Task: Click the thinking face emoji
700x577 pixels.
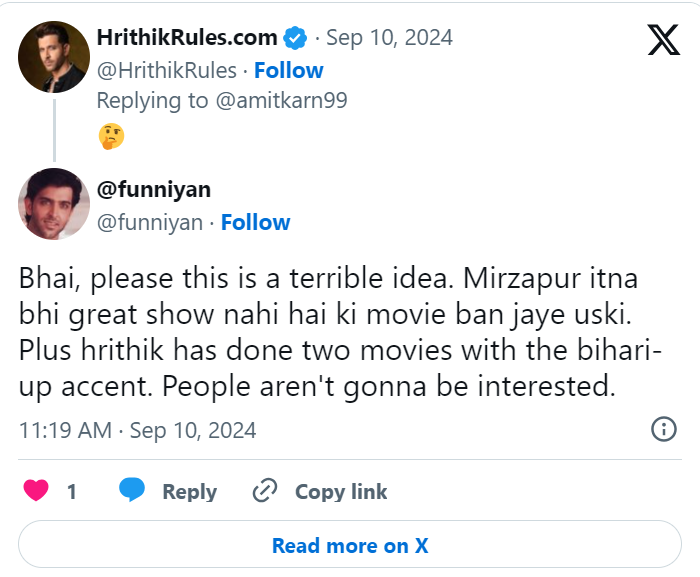Action: 111,136
